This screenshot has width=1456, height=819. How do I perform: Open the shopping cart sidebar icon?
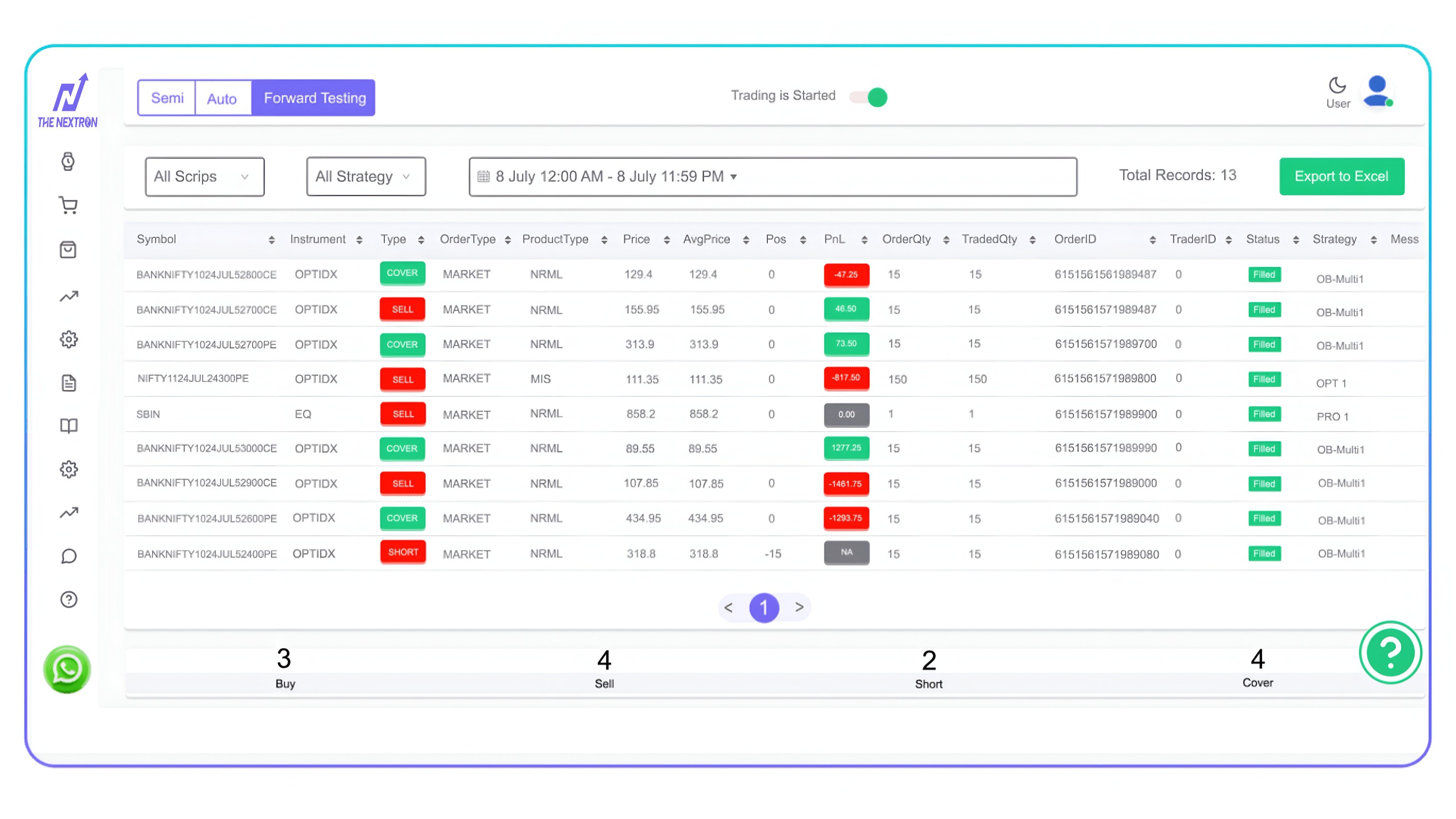[x=68, y=205]
